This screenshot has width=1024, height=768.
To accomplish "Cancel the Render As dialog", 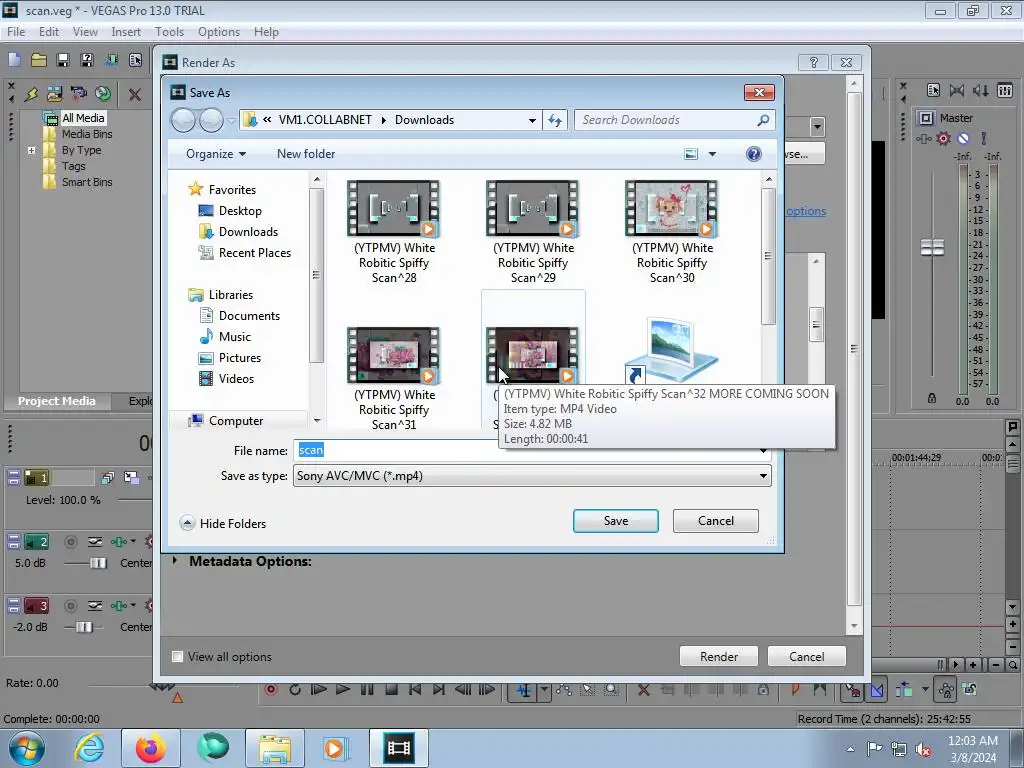I will click(x=807, y=656).
